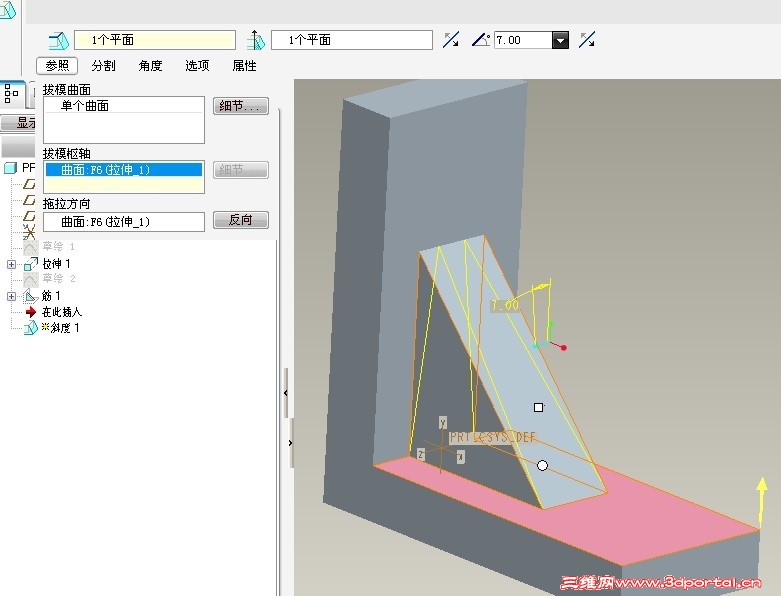Open the draft angle dropdown arrow
Image resolution: width=781 pixels, height=596 pixels.
coord(560,40)
